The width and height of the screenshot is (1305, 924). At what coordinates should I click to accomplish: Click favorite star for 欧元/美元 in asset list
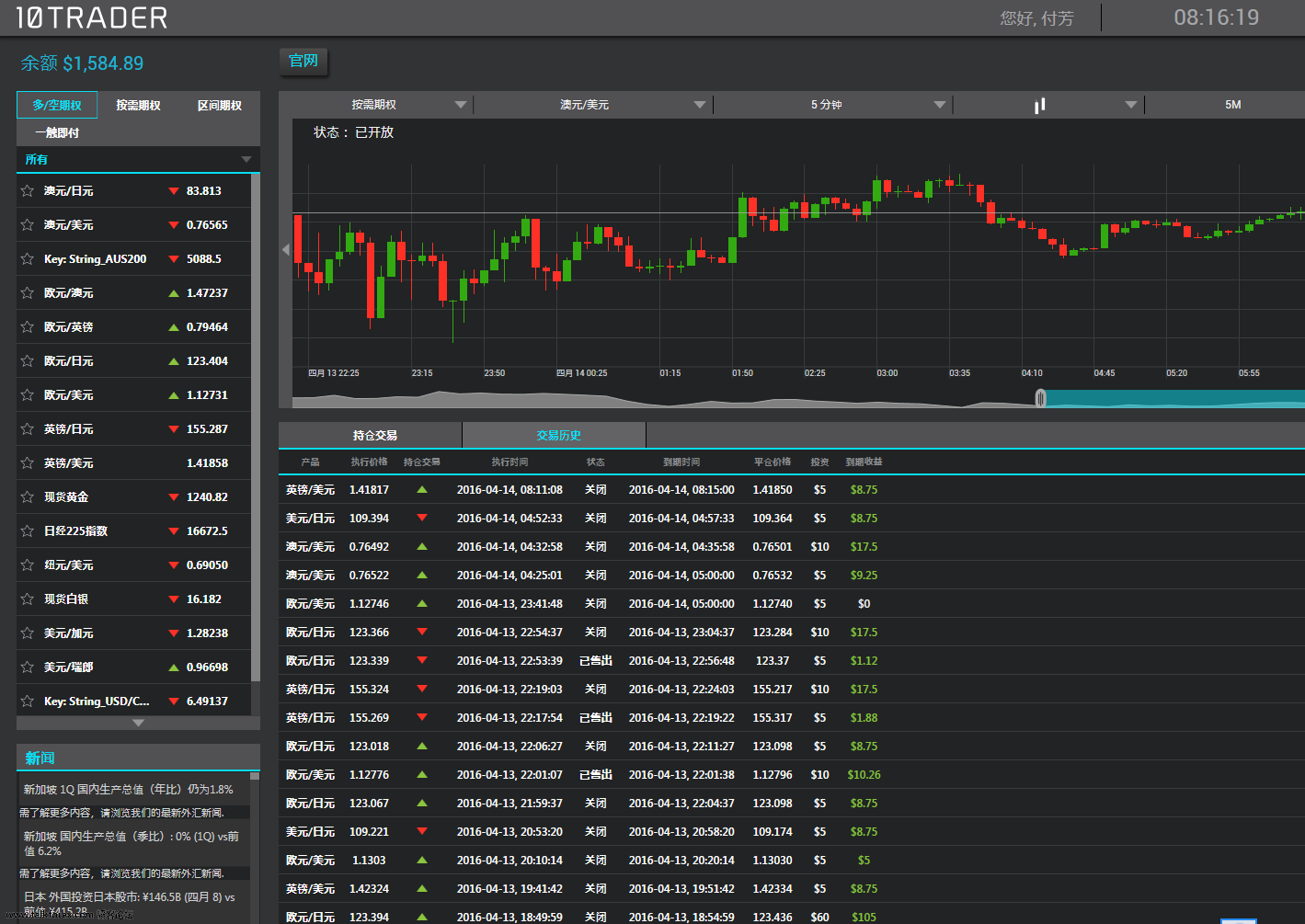pos(28,395)
